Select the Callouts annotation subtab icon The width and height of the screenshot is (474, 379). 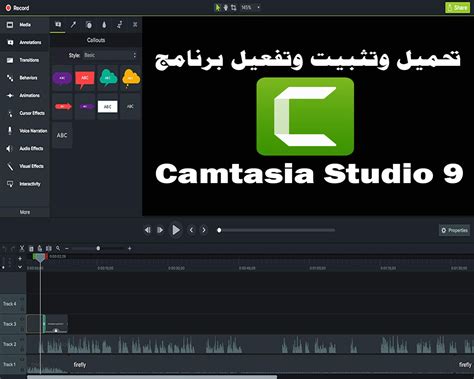(x=58, y=25)
